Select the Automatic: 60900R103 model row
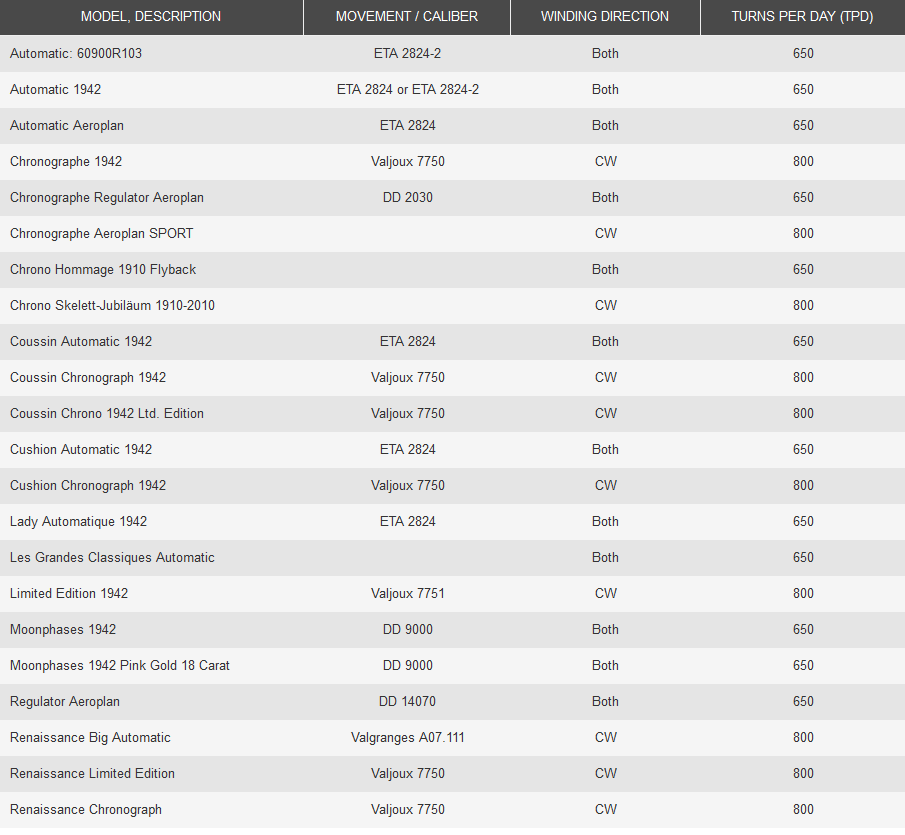The height and width of the screenshot is (835, 905). click(76, 54)
